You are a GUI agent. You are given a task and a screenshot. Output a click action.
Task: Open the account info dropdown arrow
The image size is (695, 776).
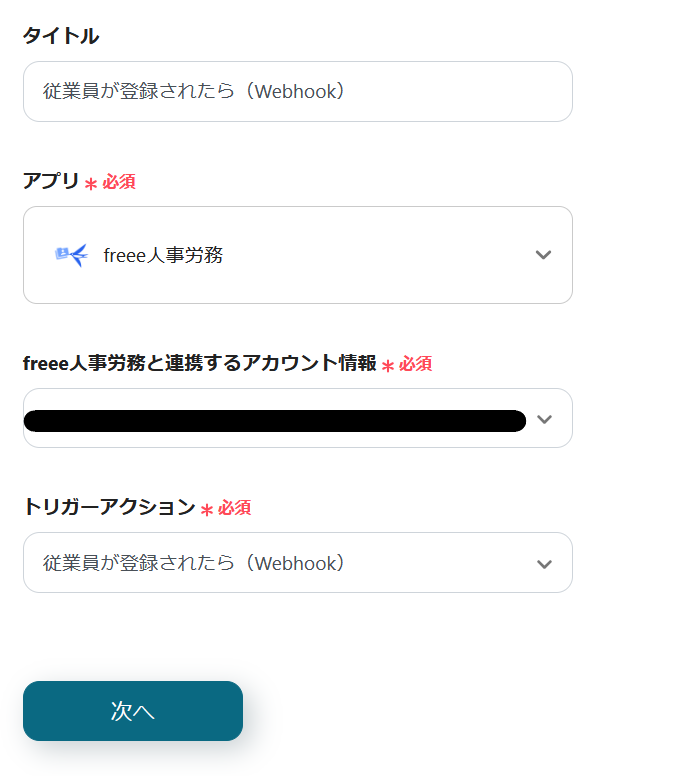pos(544,419)
